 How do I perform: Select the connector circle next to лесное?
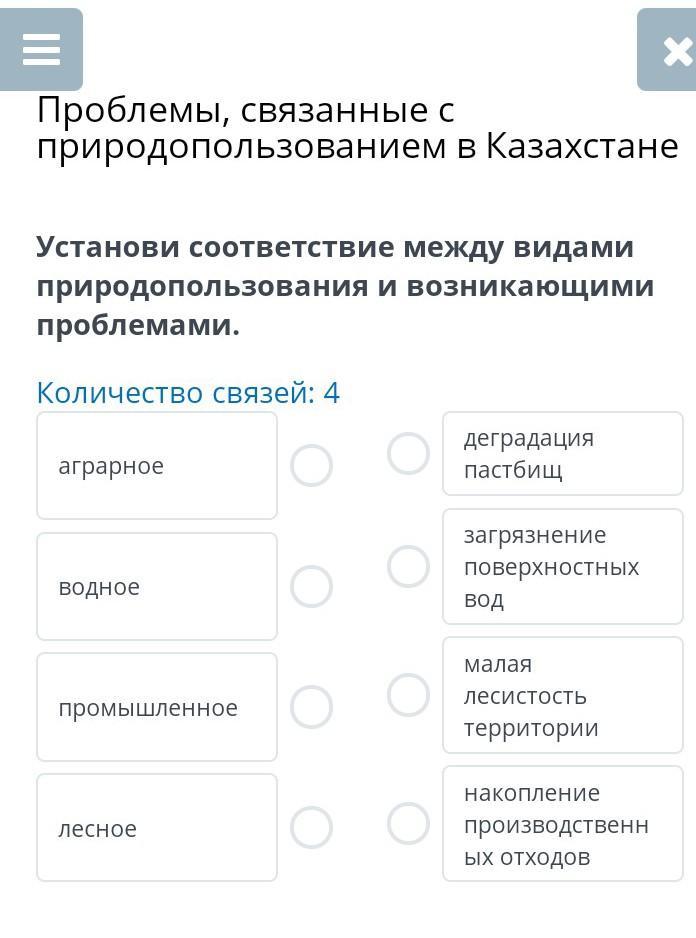click(x=311, y=828)
